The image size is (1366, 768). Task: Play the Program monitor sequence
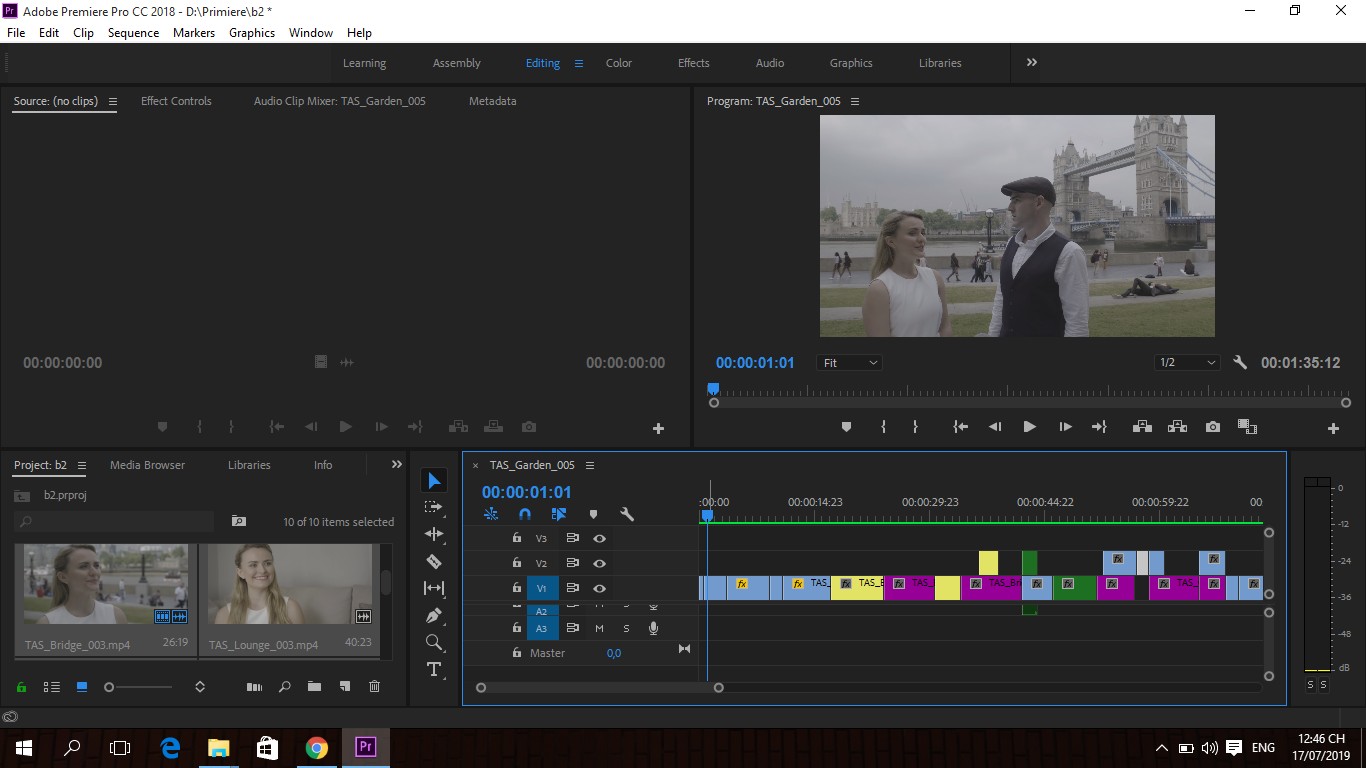(x=1029, y=427)
